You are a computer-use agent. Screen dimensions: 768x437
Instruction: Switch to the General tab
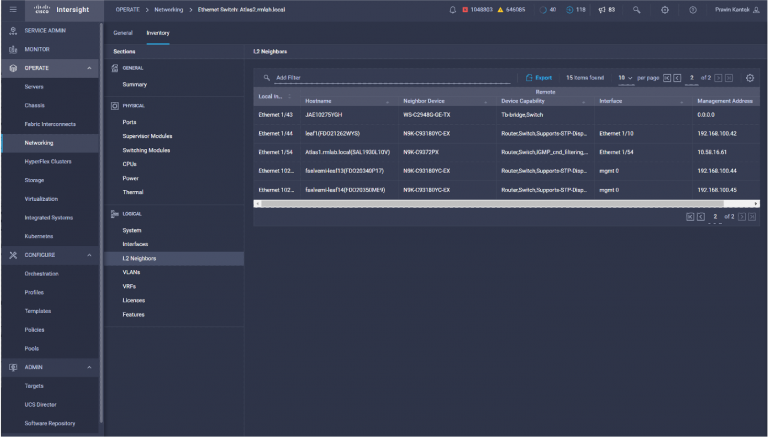click(123, 33)
